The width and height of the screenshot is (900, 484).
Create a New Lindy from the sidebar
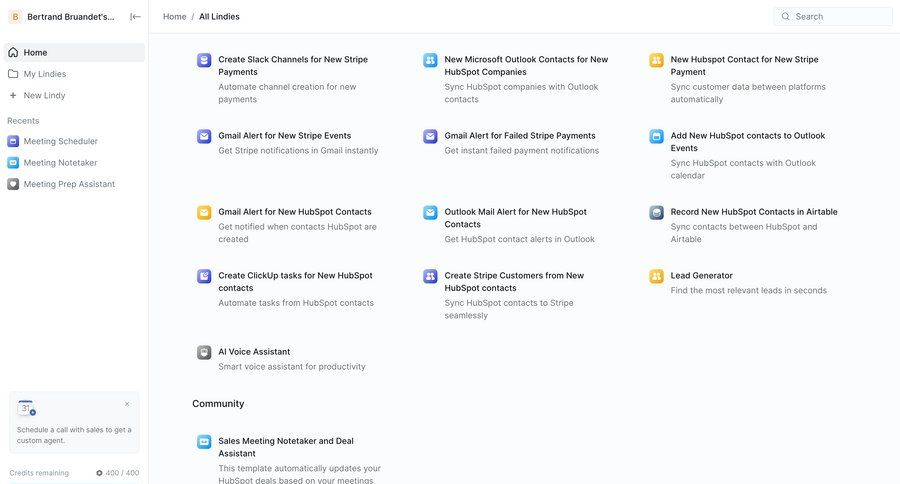[x=44, y=96]
